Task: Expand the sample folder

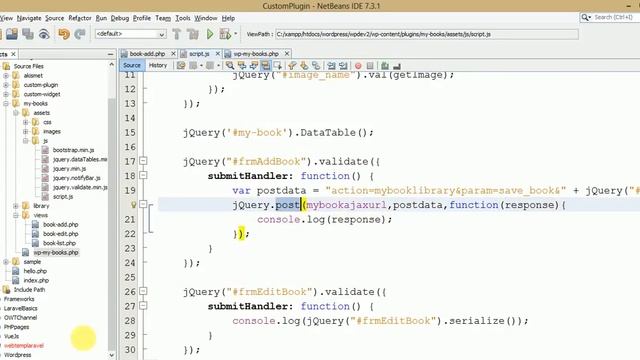Action: (x=6, y=262)
